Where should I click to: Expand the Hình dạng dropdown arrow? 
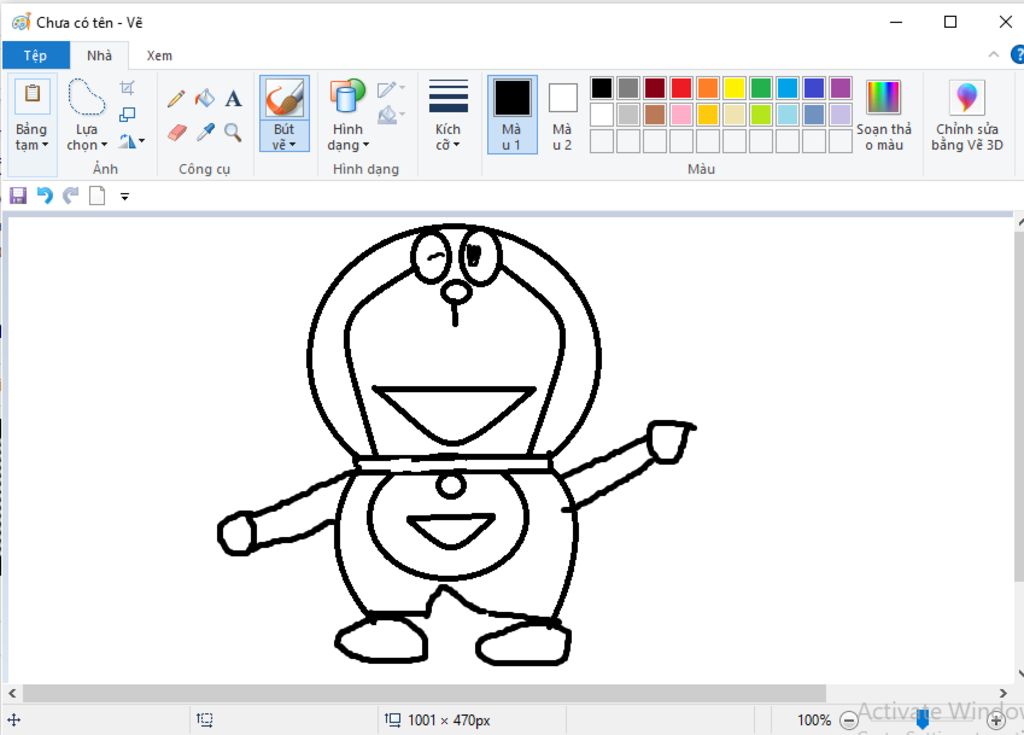tap(366, 144)
